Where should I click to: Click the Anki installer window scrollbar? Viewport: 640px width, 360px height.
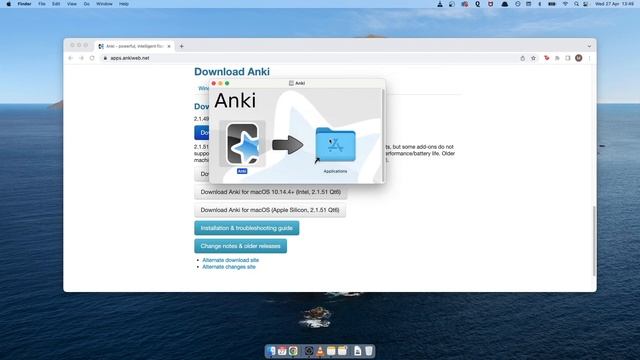click(x=383, y=135)
